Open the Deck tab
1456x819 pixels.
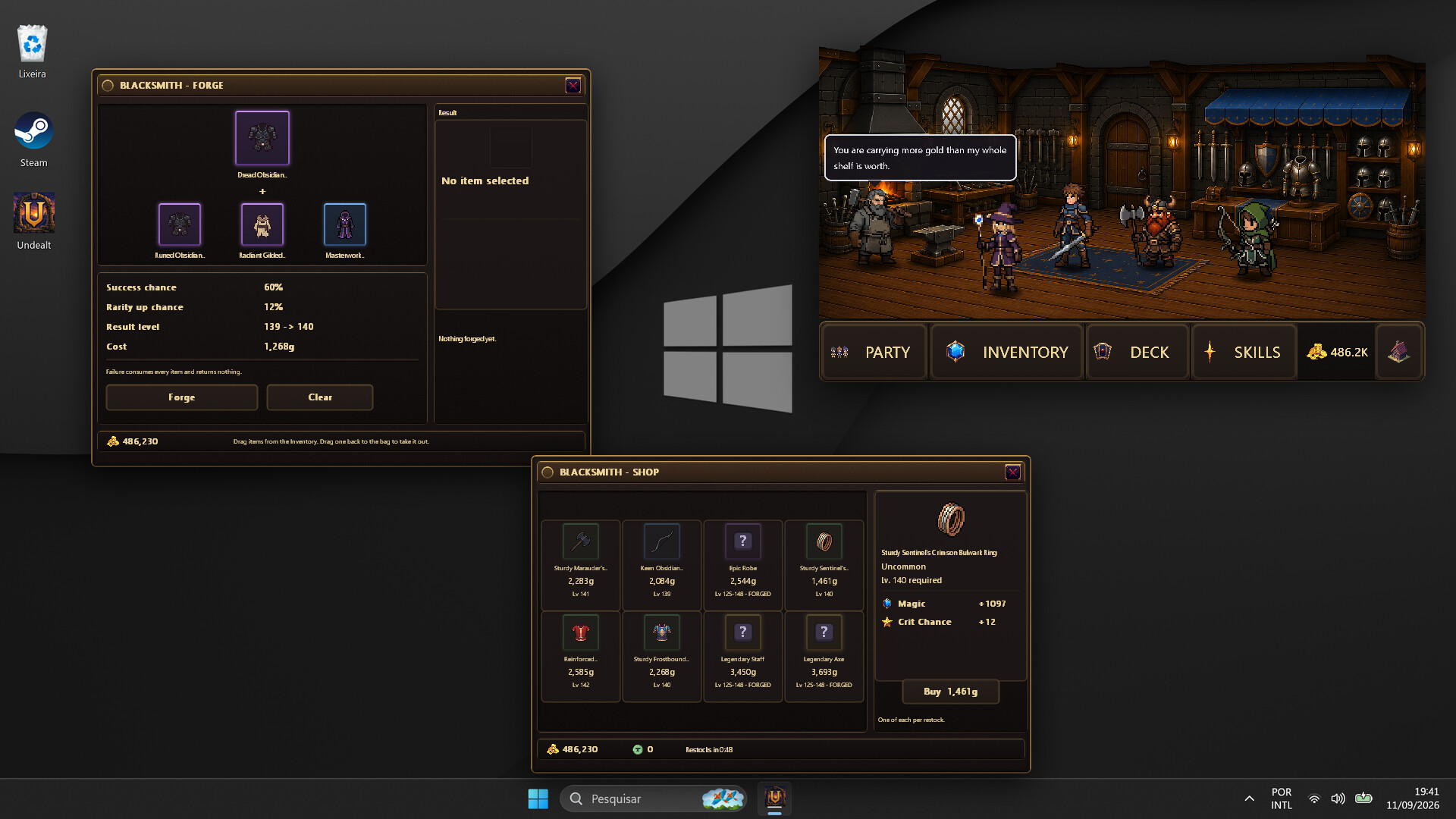[x=1137, y=352]
